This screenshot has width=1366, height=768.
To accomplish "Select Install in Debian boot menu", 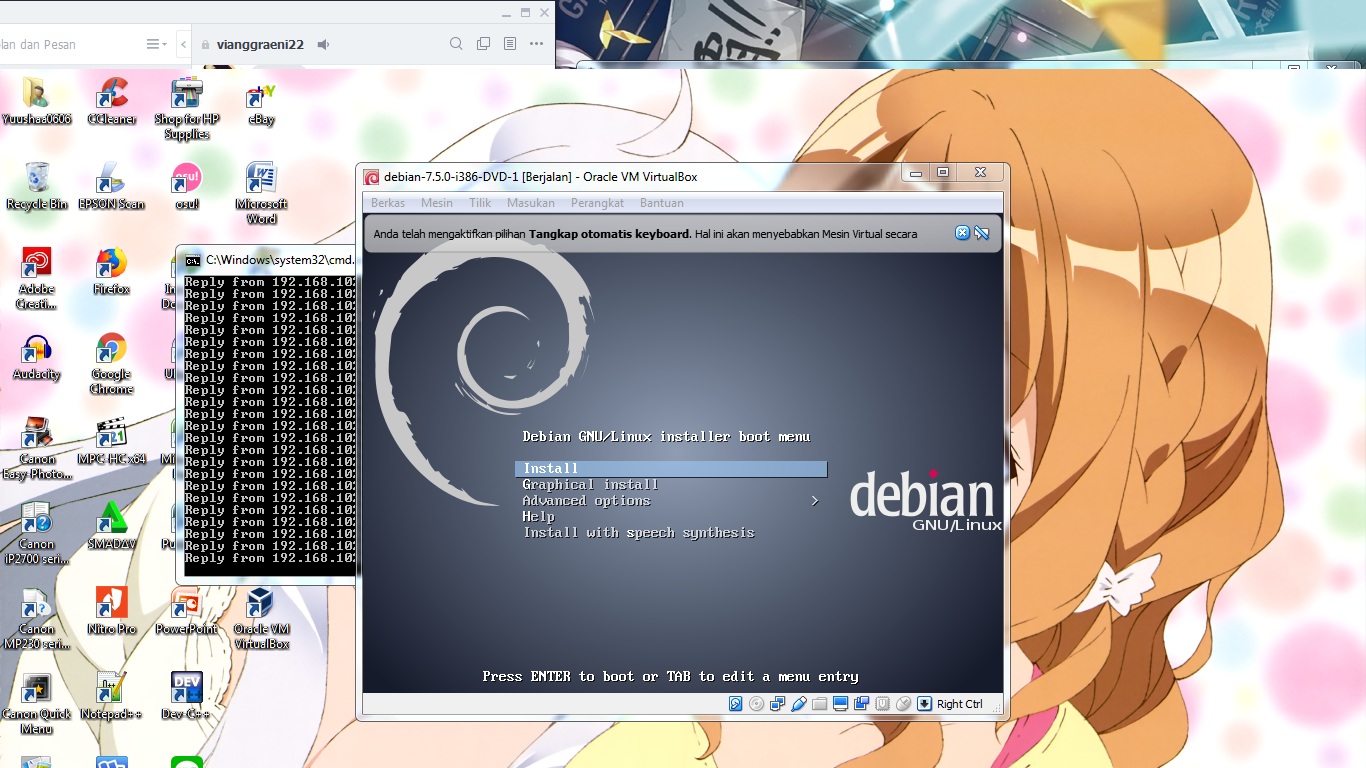I will [671, 469].
